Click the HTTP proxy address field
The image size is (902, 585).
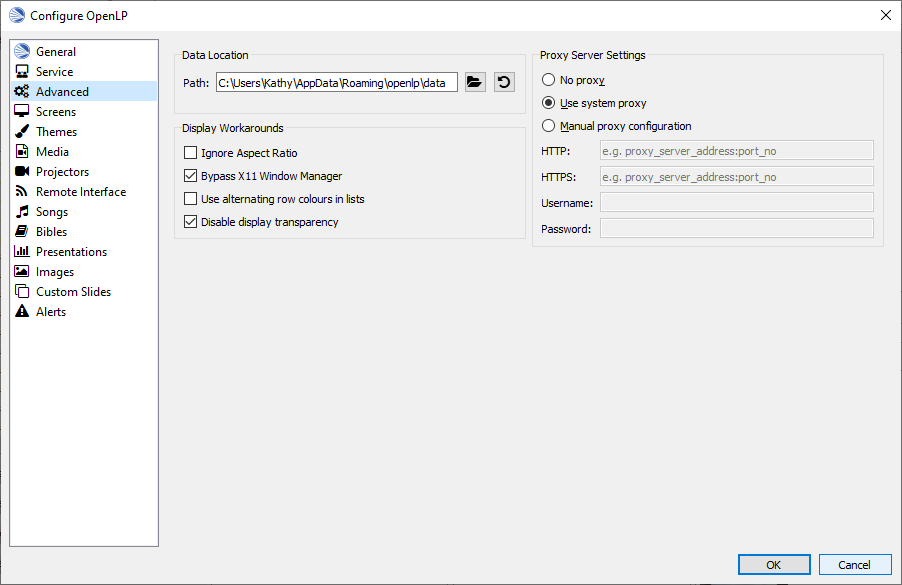click(x=737, y=151)
